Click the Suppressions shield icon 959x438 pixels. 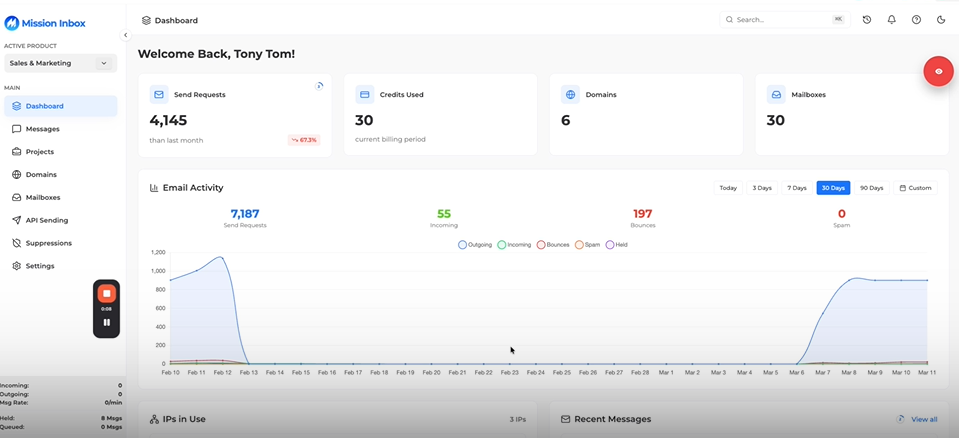[17, 243]
